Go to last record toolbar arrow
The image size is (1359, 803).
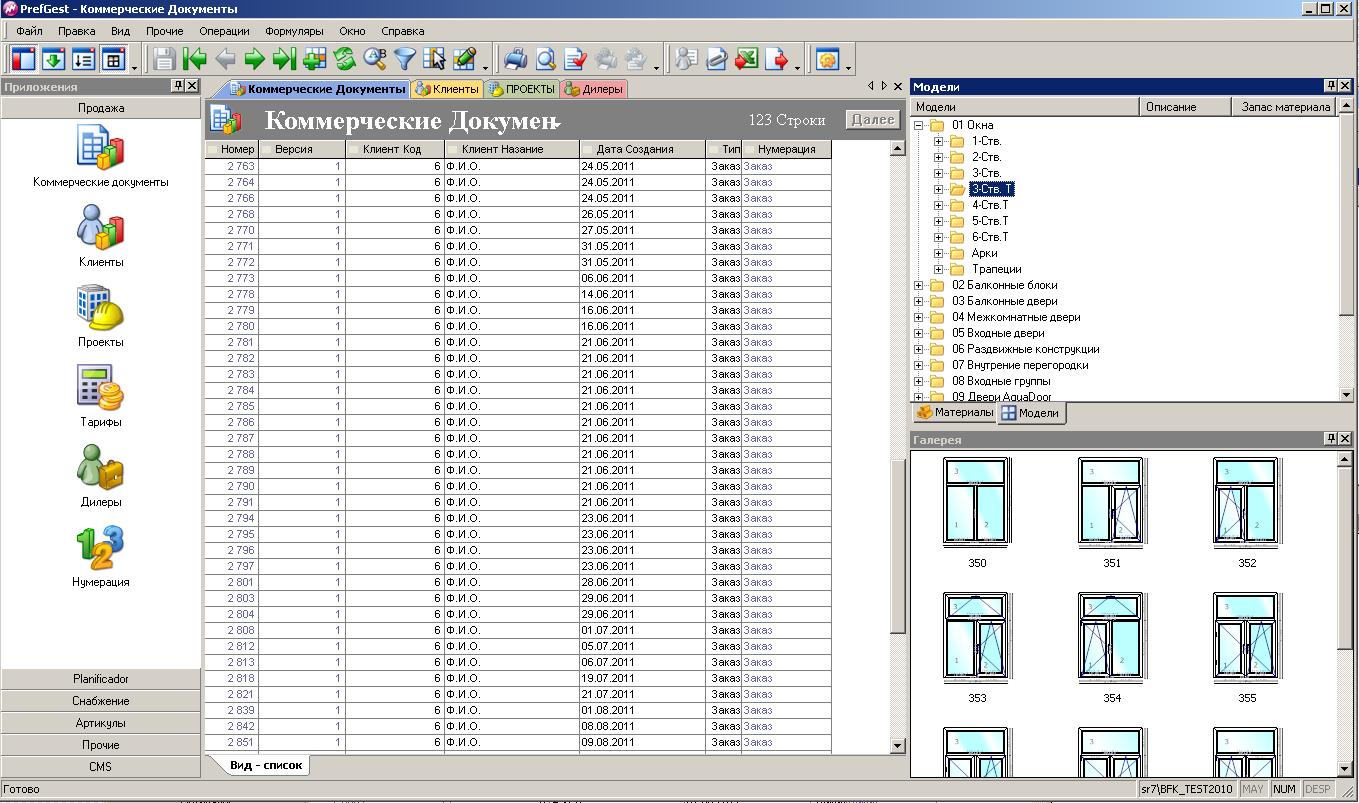point(285,59)
